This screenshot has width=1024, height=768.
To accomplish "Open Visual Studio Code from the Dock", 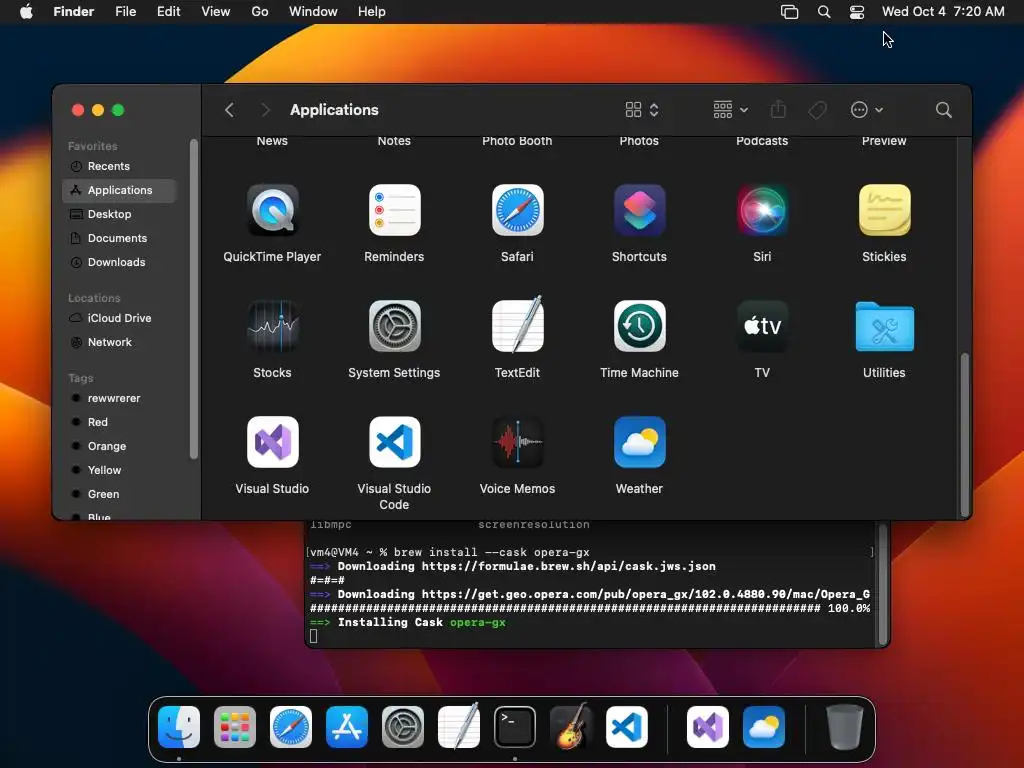I will (x=627, y=727).
